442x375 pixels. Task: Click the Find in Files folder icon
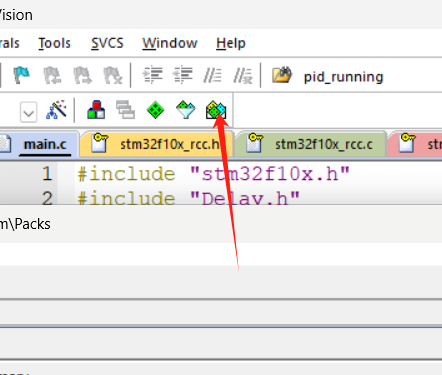pyautogui.click(x=282, y=75)
